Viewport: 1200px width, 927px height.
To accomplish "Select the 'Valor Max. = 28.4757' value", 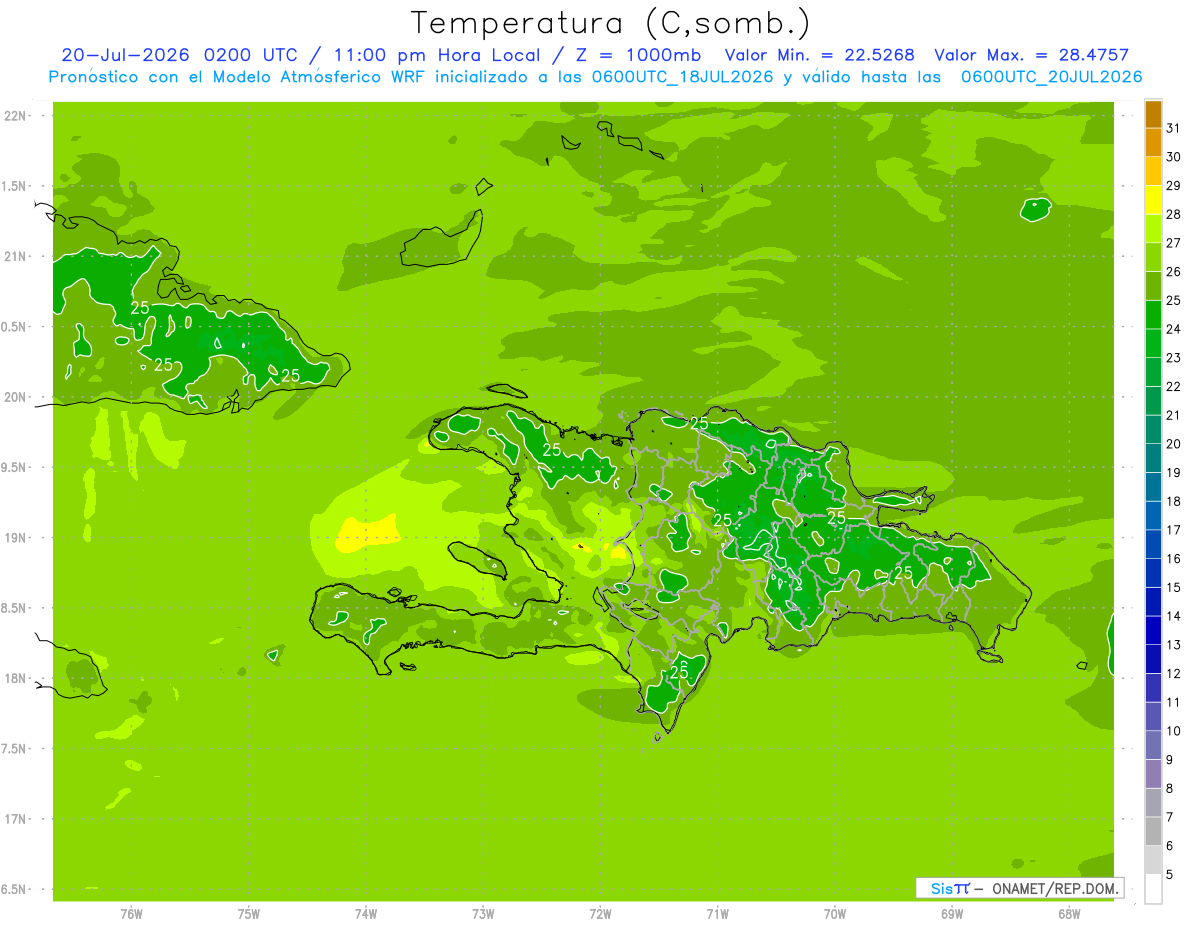I will click(x=1031, y=55).
